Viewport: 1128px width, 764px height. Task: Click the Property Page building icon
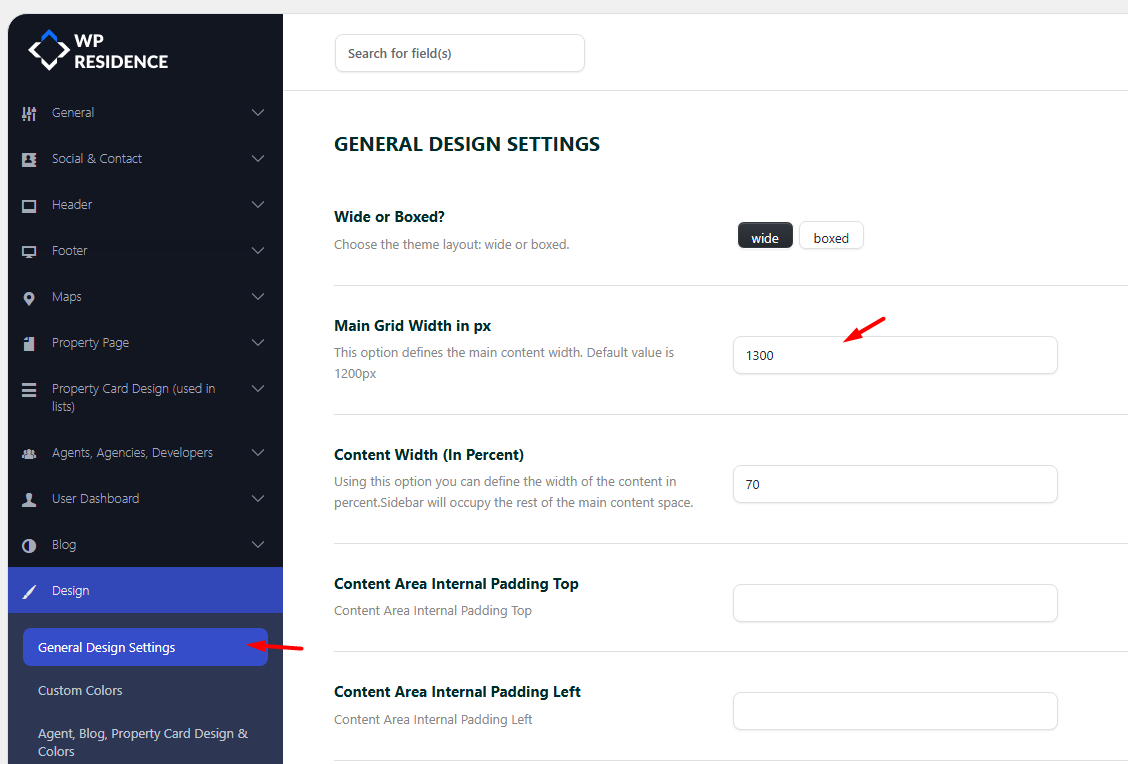[29, 343]
